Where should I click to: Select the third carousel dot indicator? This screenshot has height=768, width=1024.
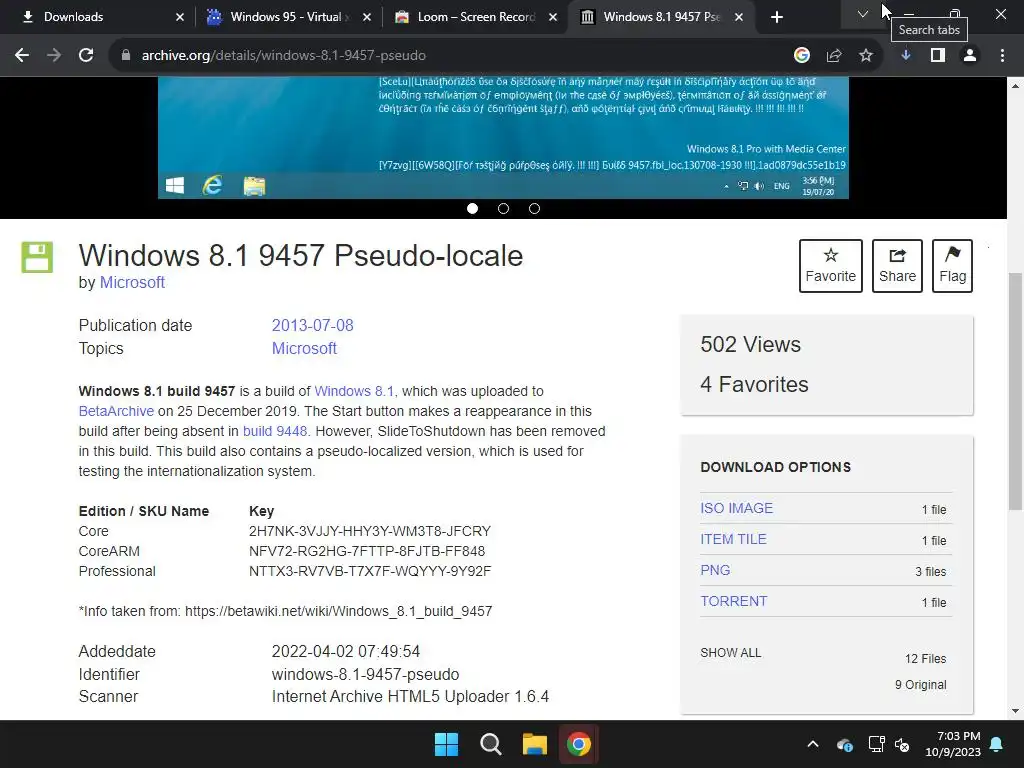tap(534, 208)
